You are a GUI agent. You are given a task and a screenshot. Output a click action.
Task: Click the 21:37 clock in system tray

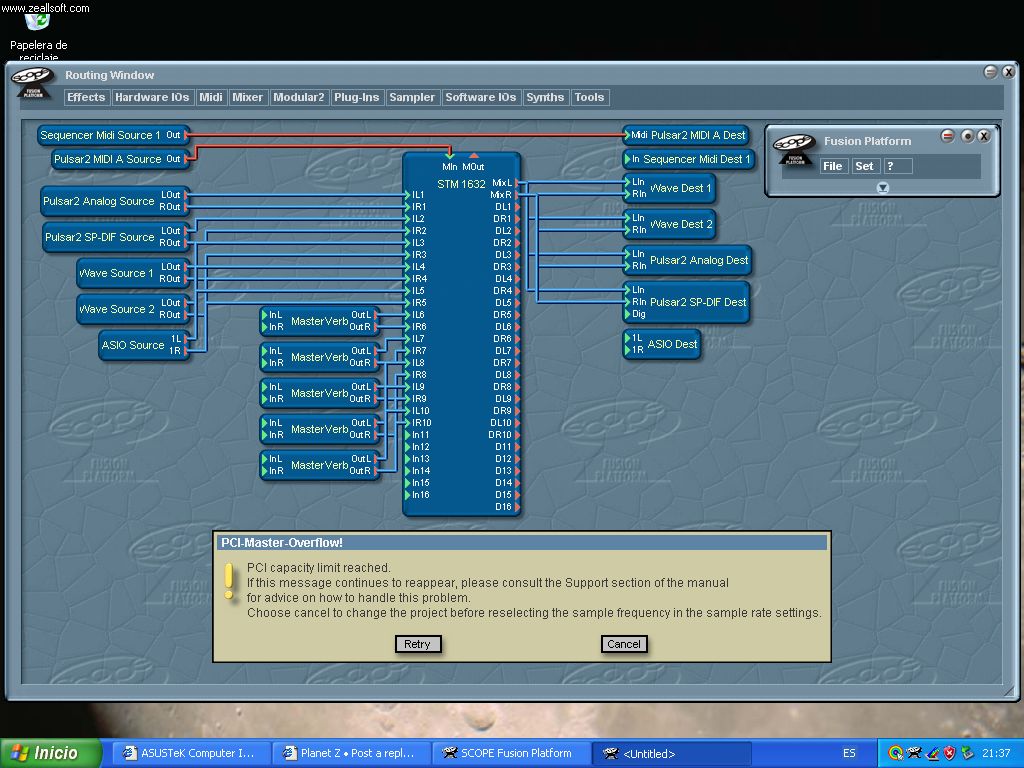pyautogui.click(x=996, y=753)
